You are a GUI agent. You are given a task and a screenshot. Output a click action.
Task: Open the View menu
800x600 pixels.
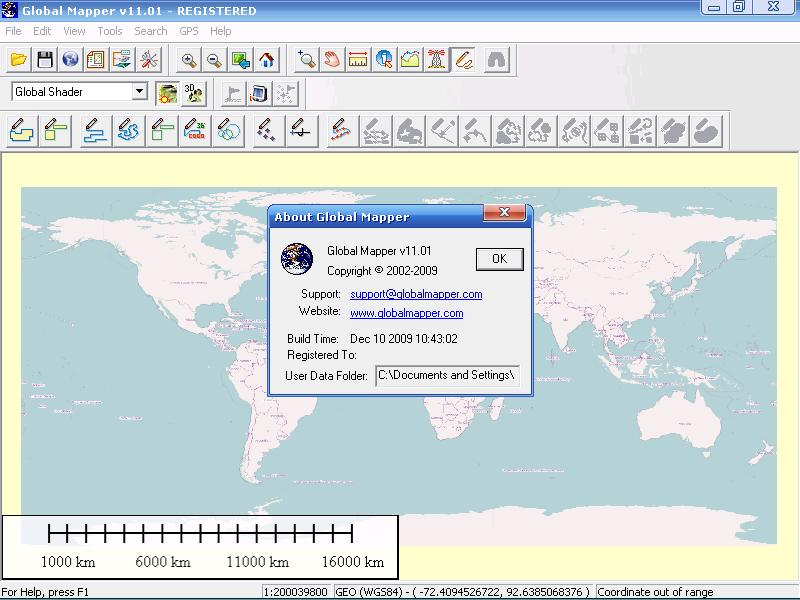(x=74, y=31)
